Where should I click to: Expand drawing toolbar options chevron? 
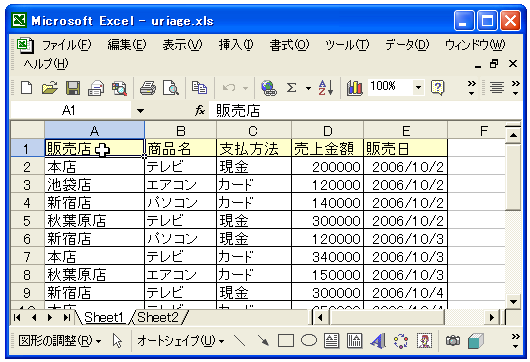coord(515,341)
